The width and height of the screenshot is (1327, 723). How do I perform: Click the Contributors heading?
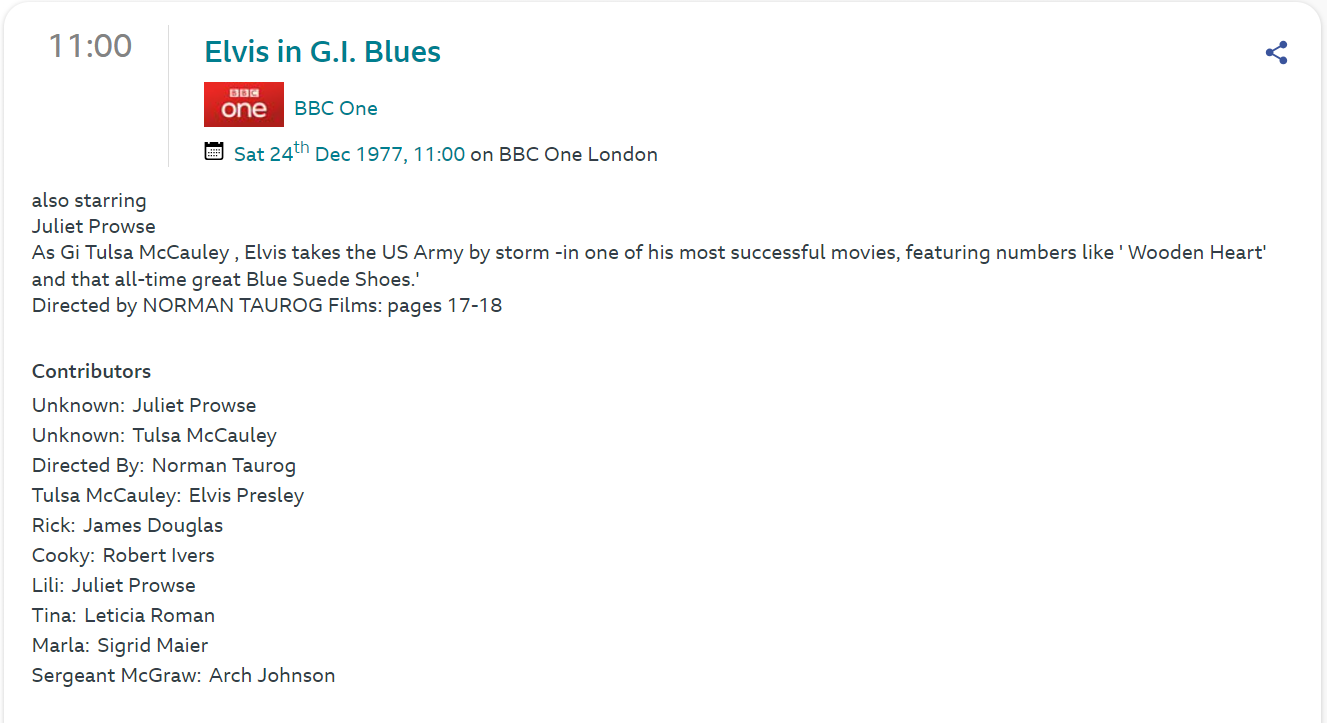[91, 371]
